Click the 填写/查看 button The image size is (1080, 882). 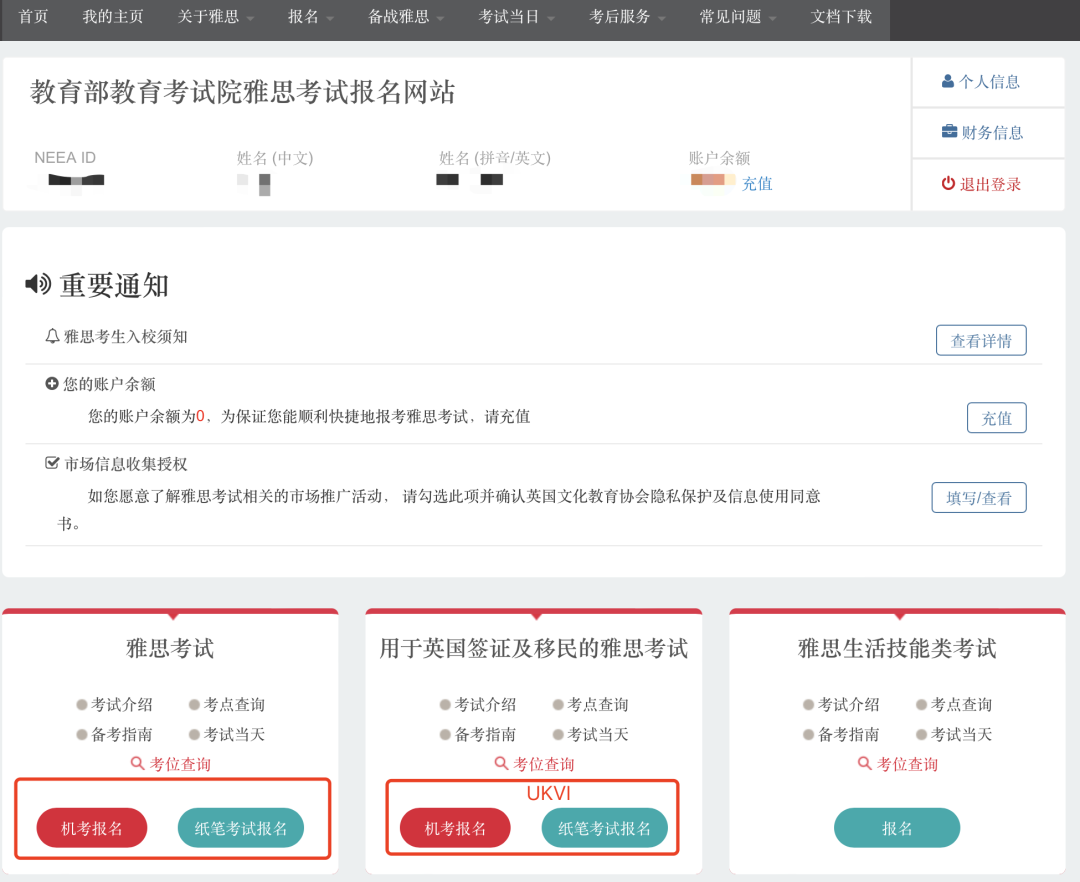coord(978,498)
